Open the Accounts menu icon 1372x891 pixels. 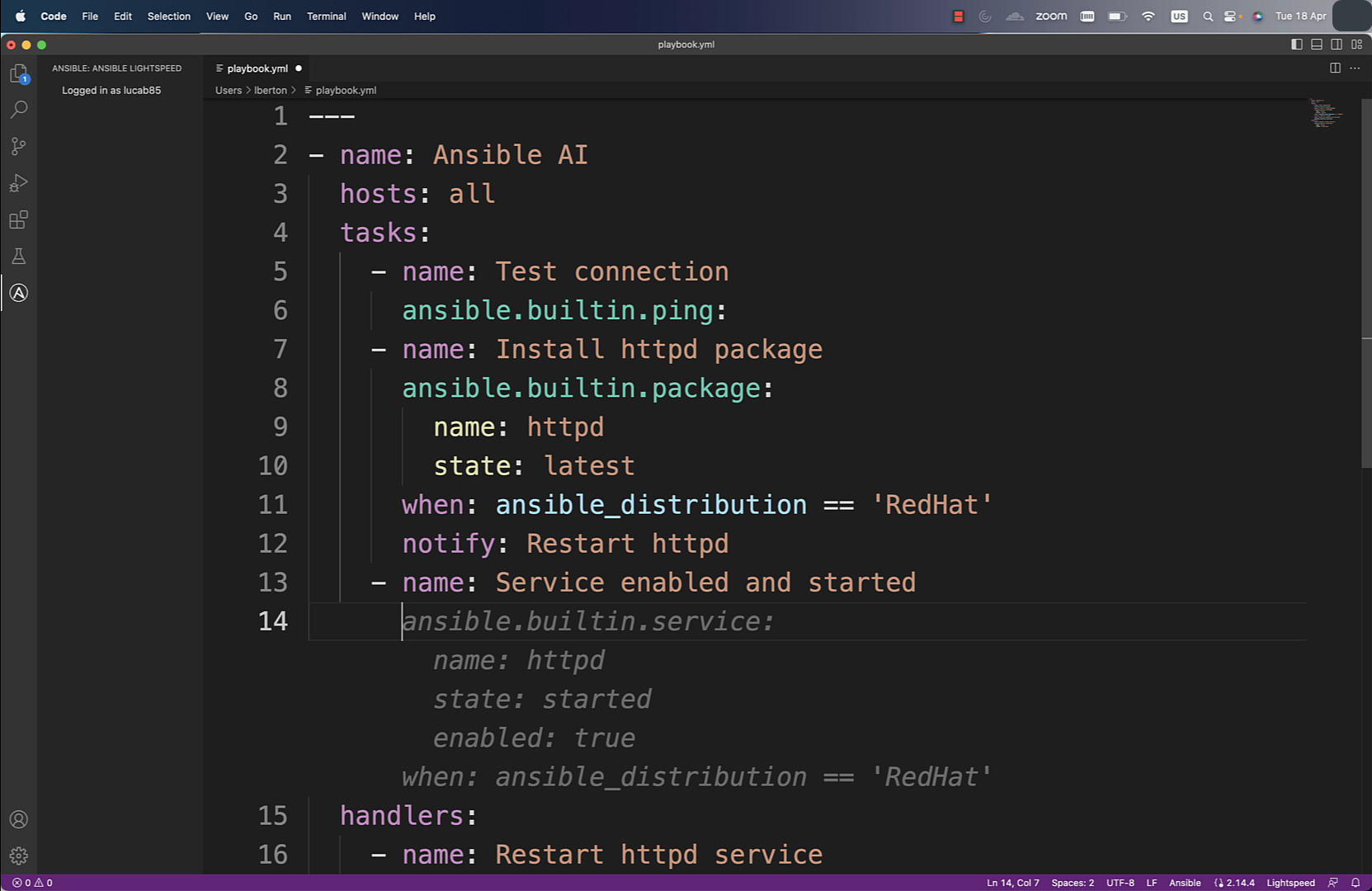tap(19, 819)
